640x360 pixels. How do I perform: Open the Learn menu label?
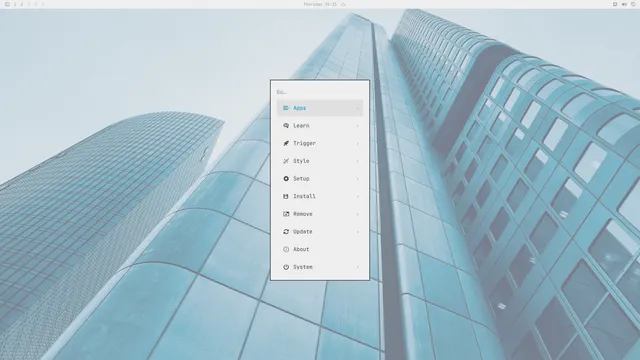301,126
